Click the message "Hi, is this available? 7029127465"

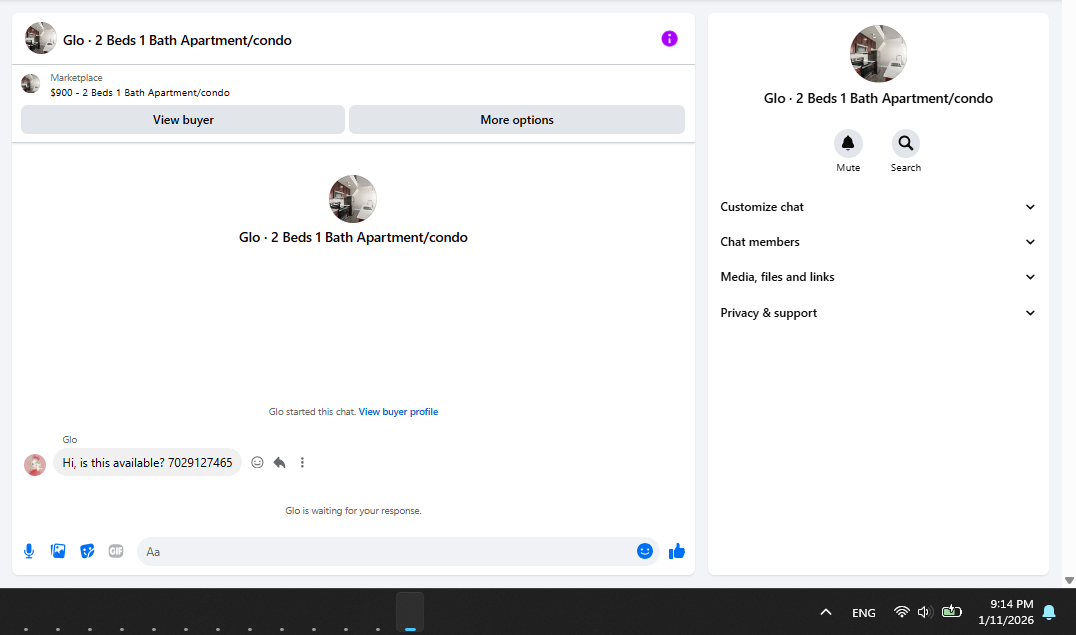coord(148,463)
